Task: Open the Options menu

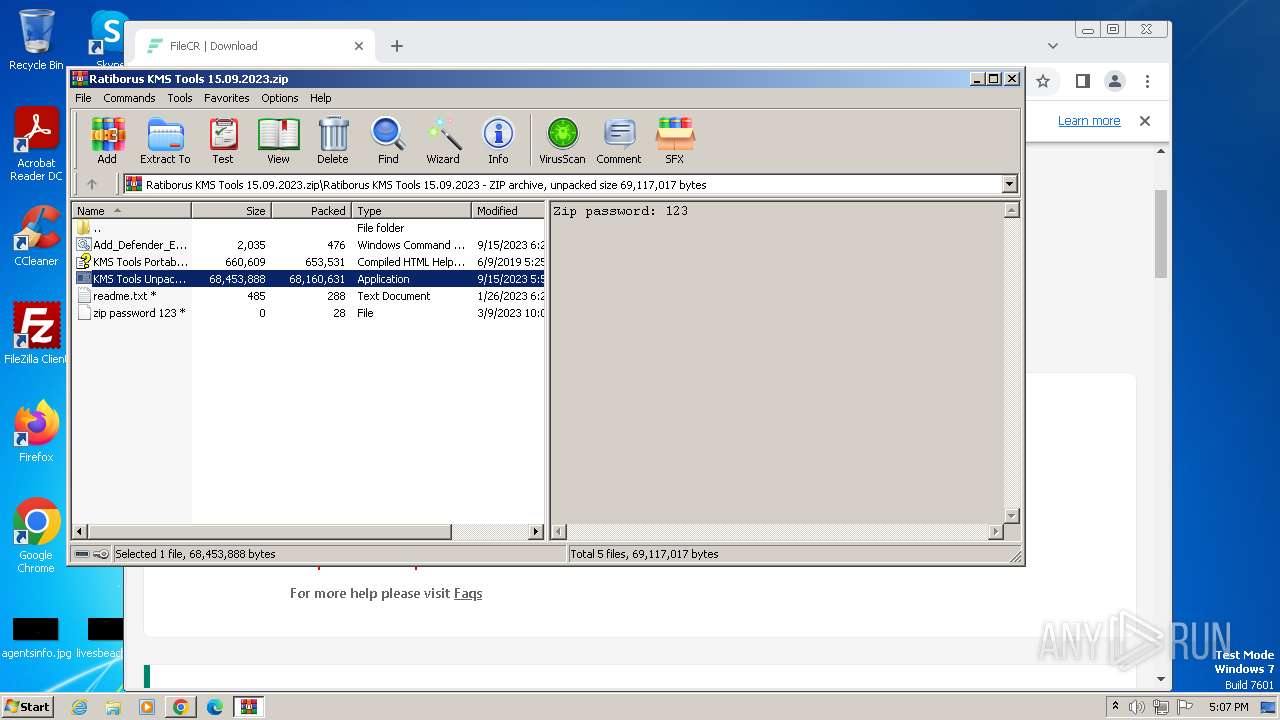Action: click(280, 98)
